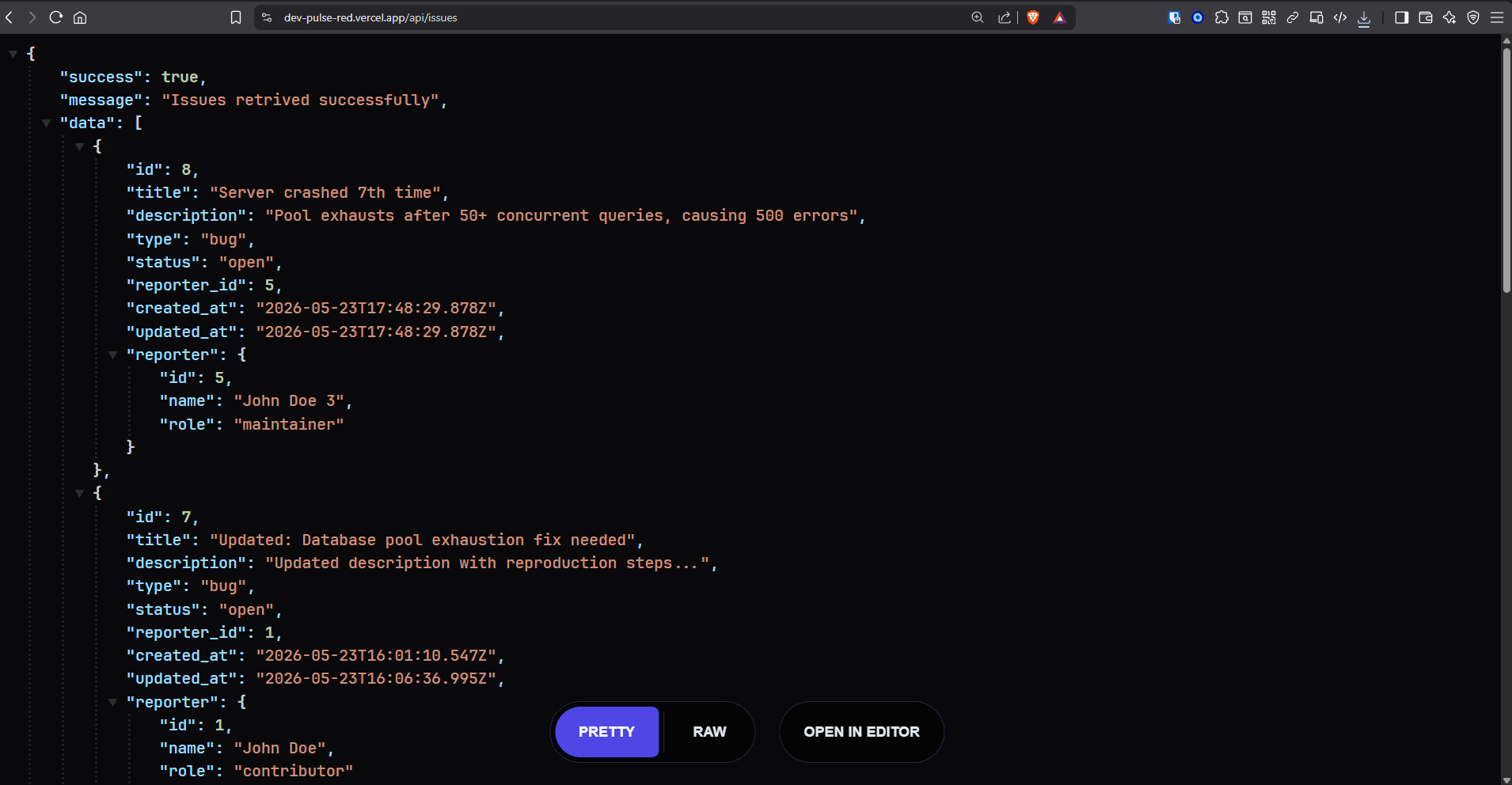Collapse the root JSON object
The image size is (1512, 785).
click(13, 54)
